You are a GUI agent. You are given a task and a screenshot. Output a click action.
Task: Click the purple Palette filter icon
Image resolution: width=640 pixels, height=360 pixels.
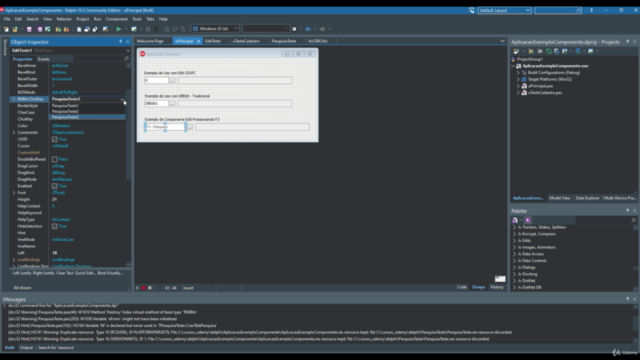coord(528,220)
